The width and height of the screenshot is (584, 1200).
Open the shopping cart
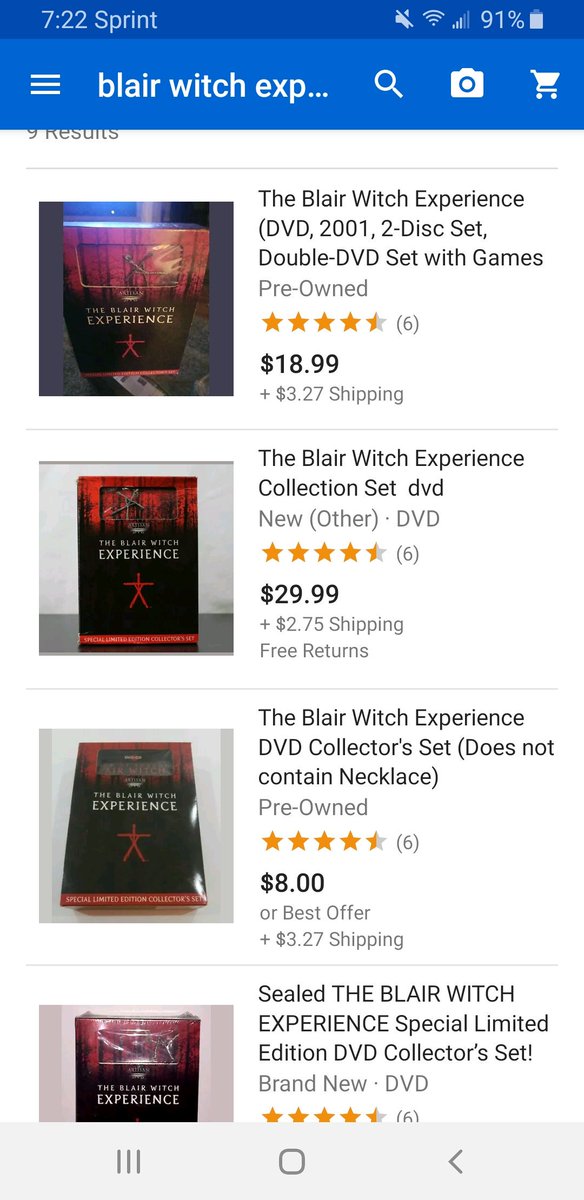coord(545,85)
